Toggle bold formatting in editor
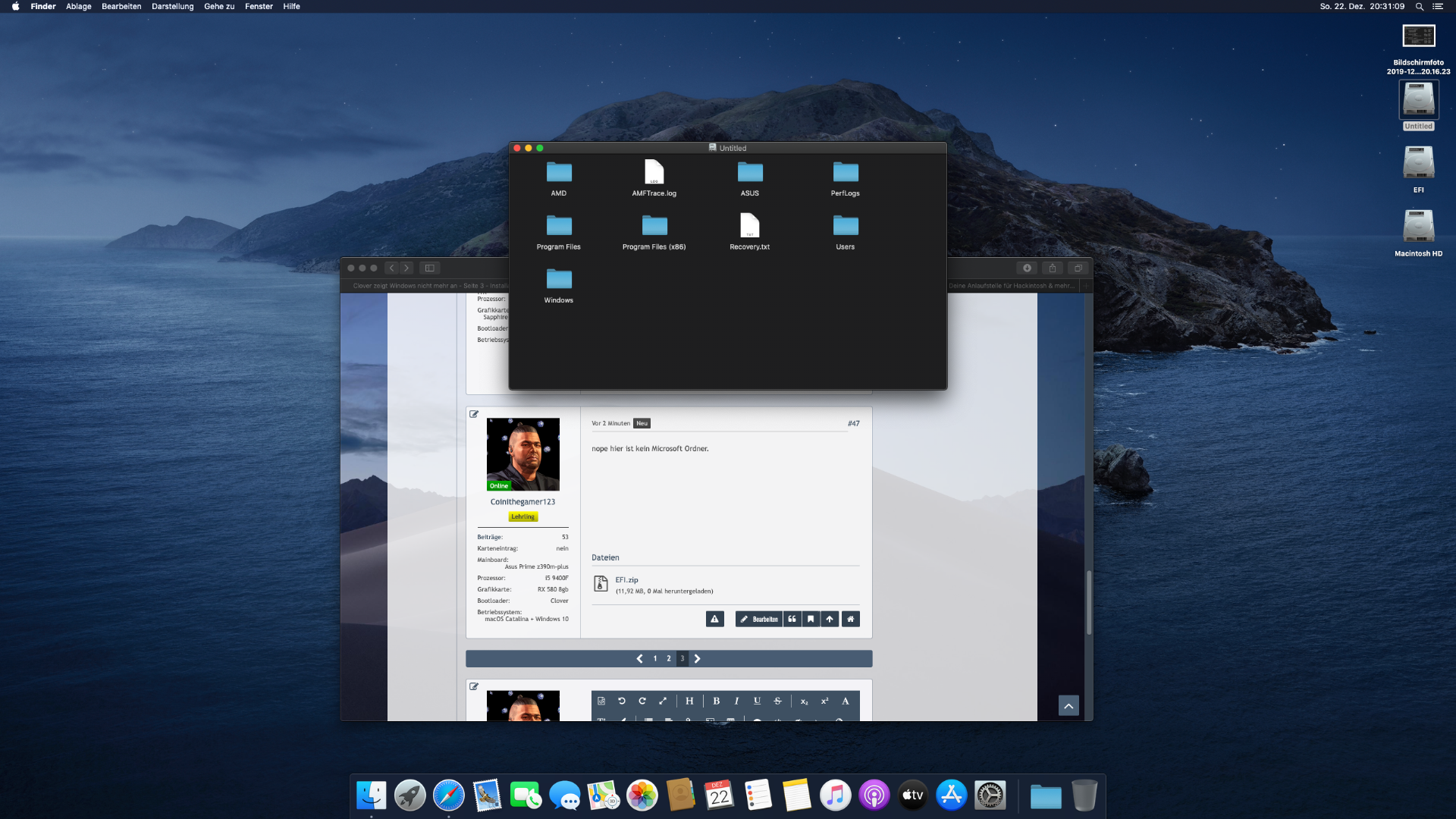Screen dimensions: 1456x819 pyautogui.click(x=716, y=701)
